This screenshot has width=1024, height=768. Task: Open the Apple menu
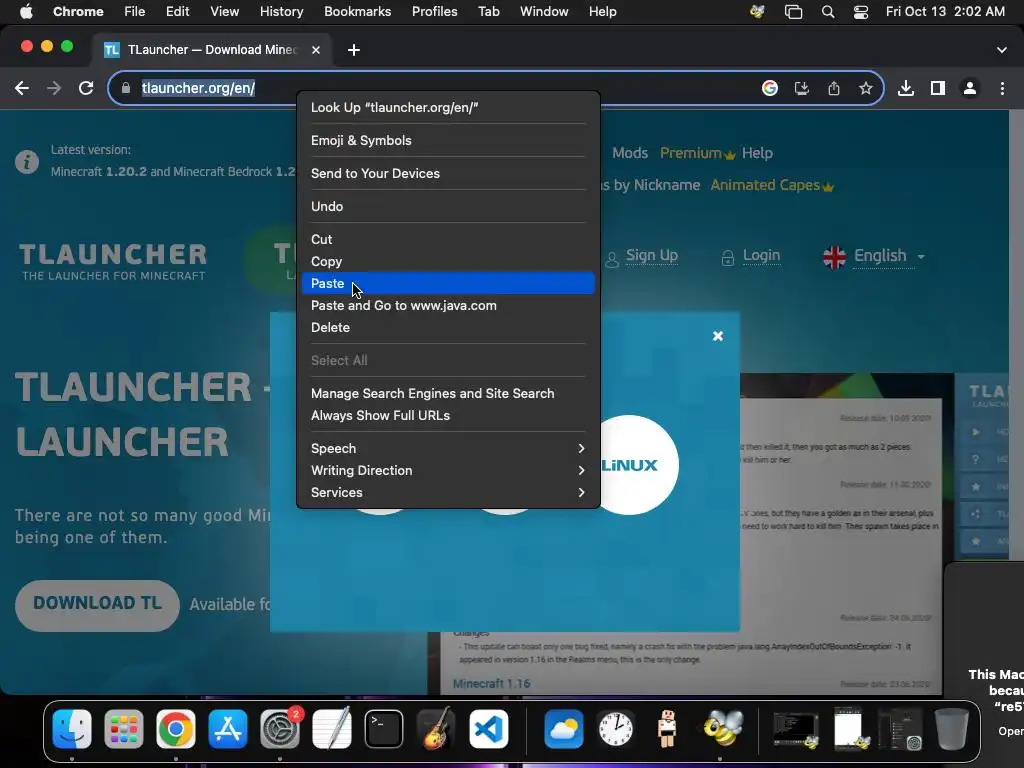tap(26, 12)
